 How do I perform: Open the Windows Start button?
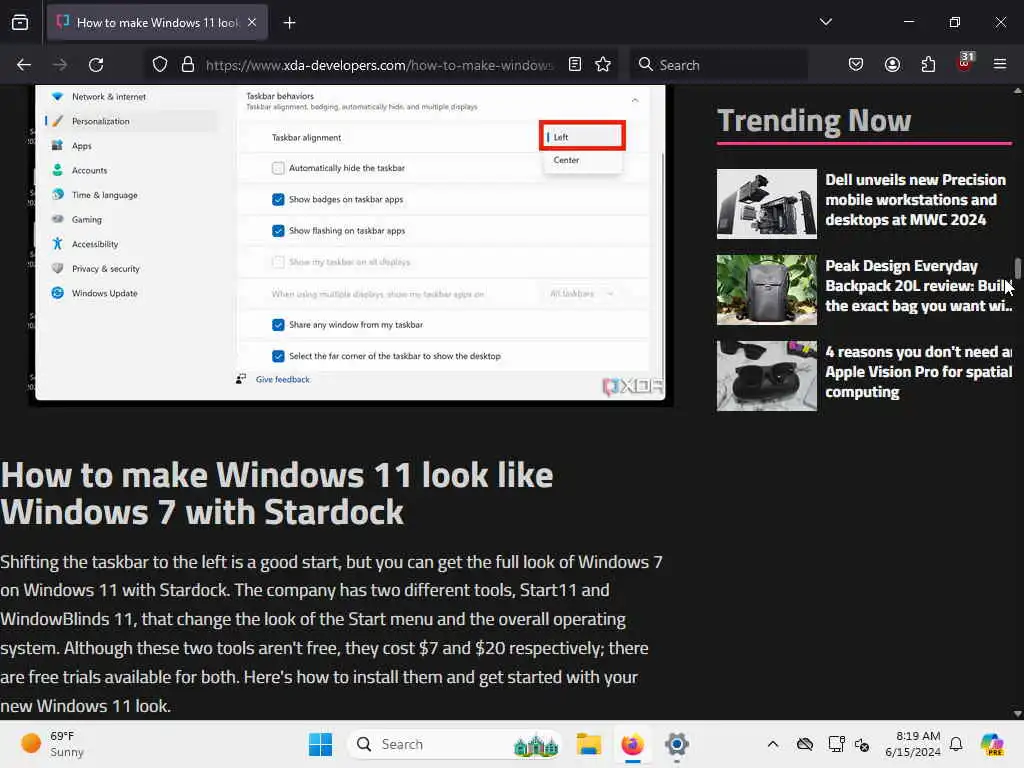click(x=320, y=744)
